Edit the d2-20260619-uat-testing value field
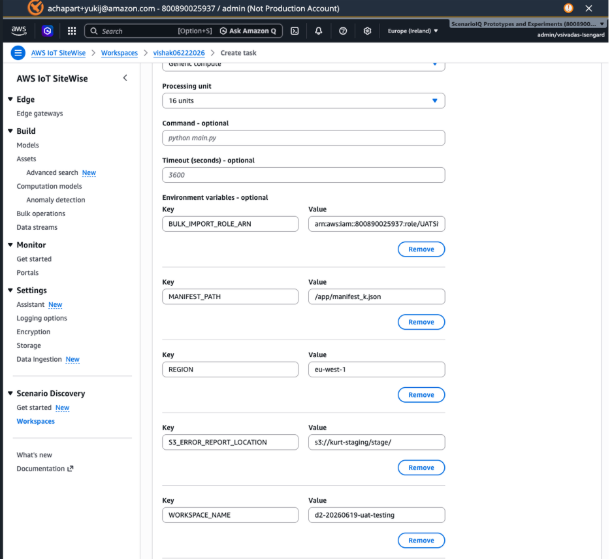 coord(377,515)
